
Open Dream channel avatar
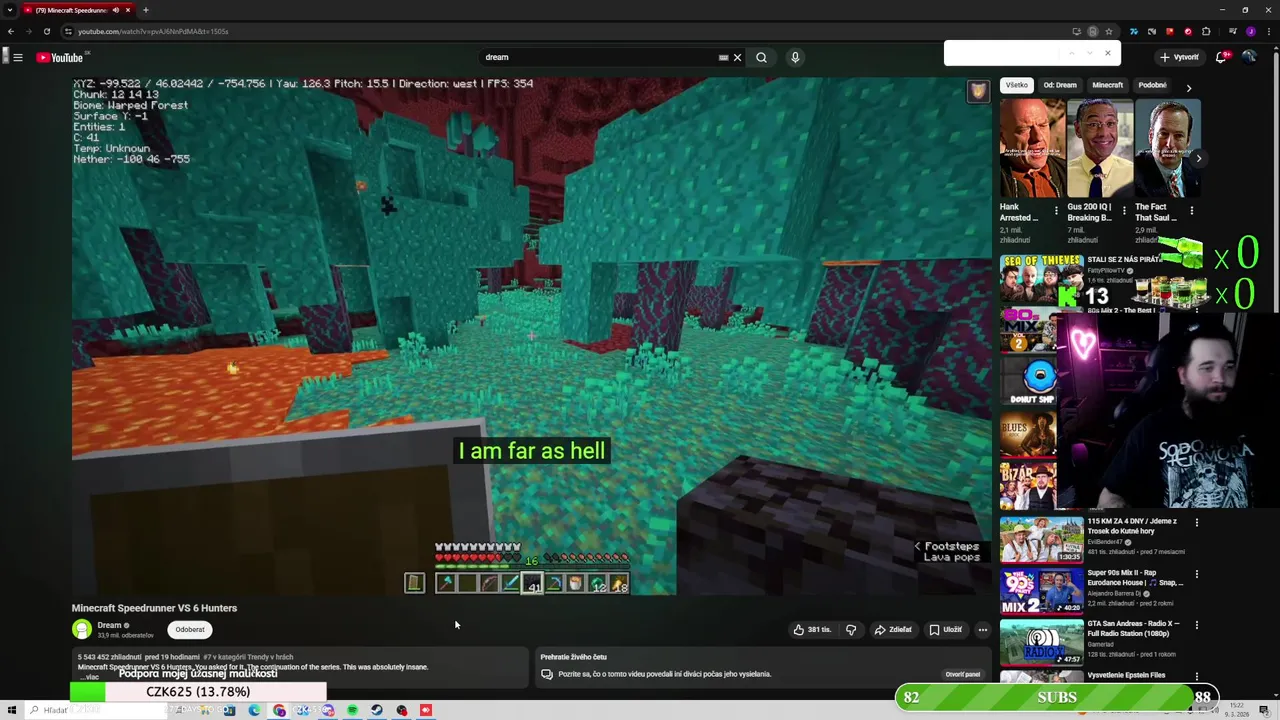point(81,629)
